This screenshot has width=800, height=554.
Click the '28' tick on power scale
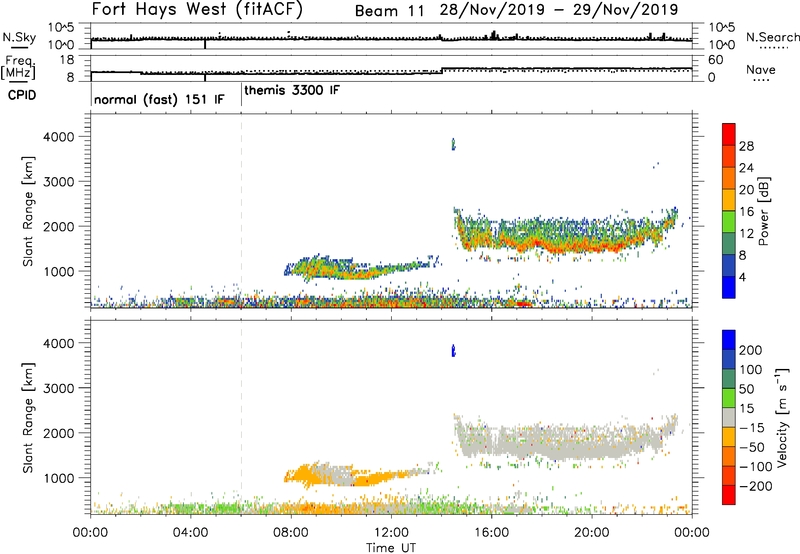tap(746, 146)
